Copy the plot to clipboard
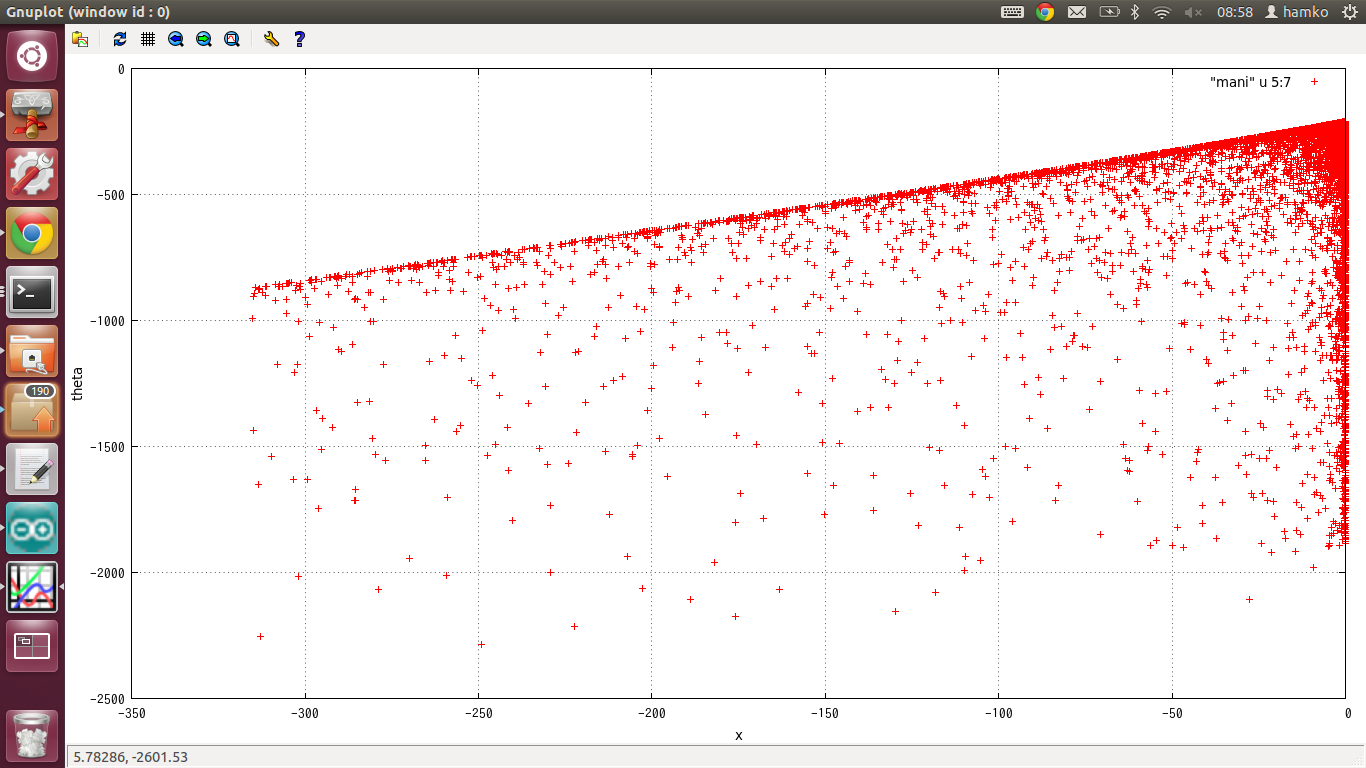This screenshot has width=1366, height=768. tap(80, 39)
